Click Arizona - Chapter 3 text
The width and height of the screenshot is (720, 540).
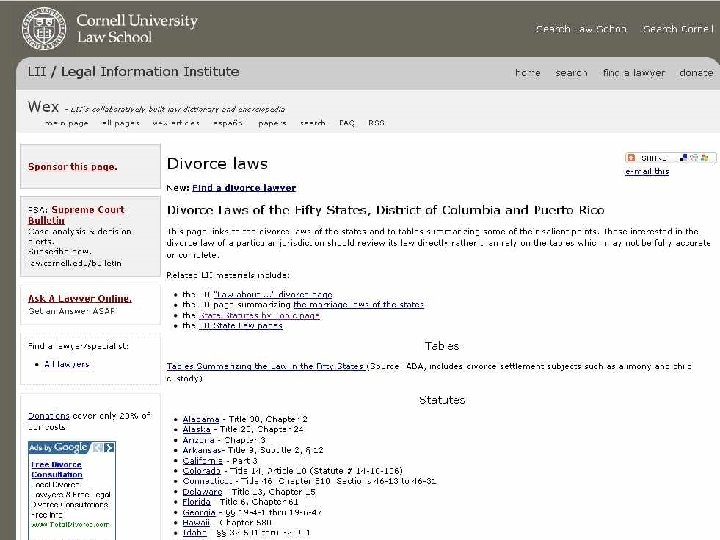click(224, 440)
